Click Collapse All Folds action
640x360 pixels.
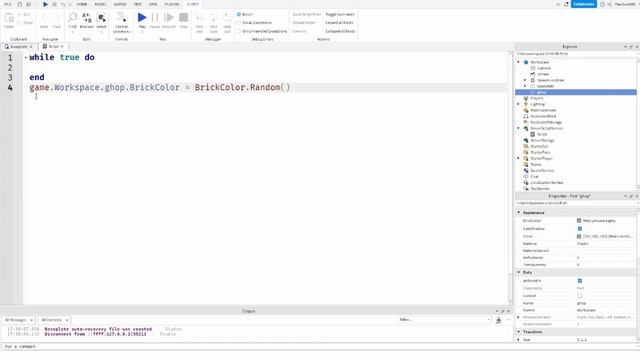coord(340,31)
